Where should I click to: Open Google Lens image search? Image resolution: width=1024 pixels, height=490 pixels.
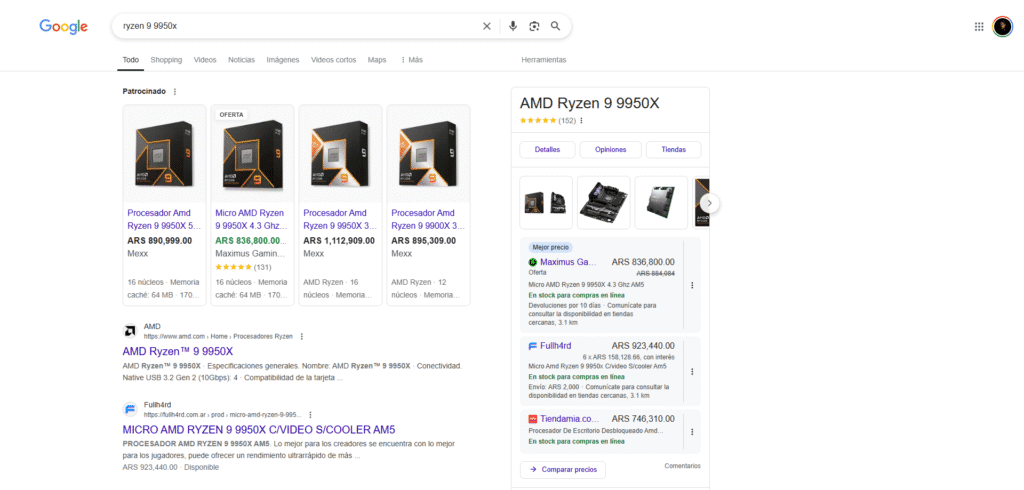(534, 26)
